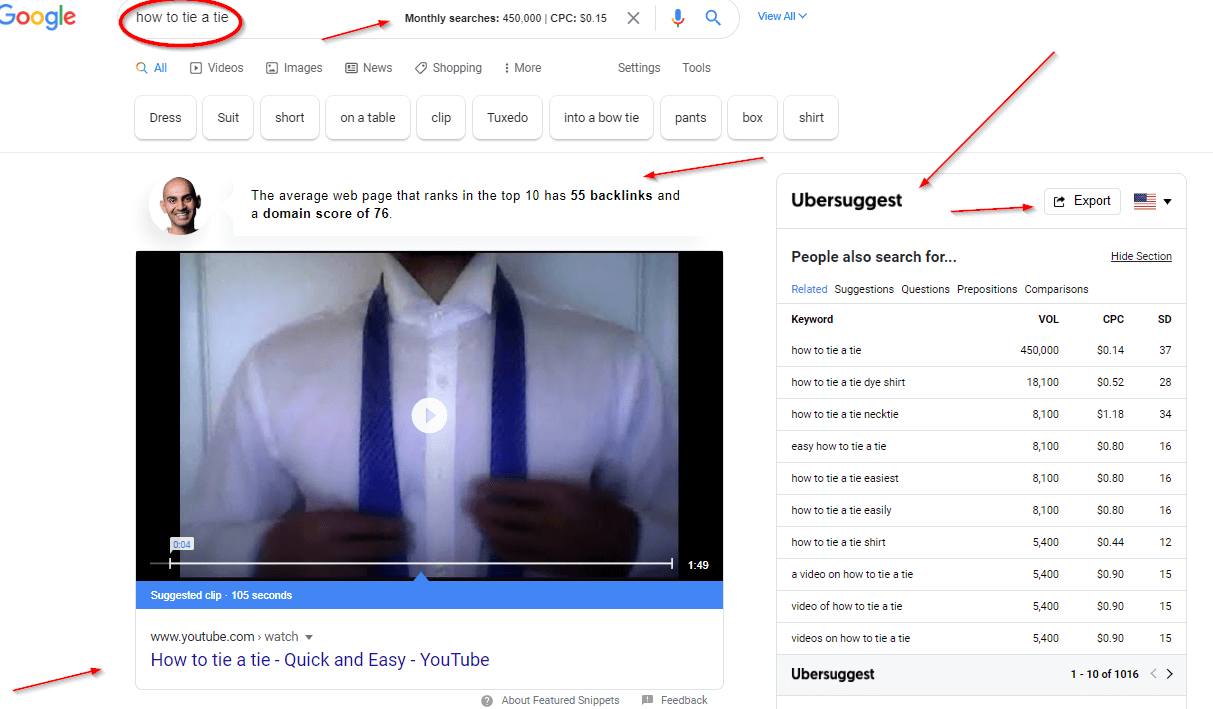Click the CPC column header
Screen dimensions: 1213x709
[1113, 319]
